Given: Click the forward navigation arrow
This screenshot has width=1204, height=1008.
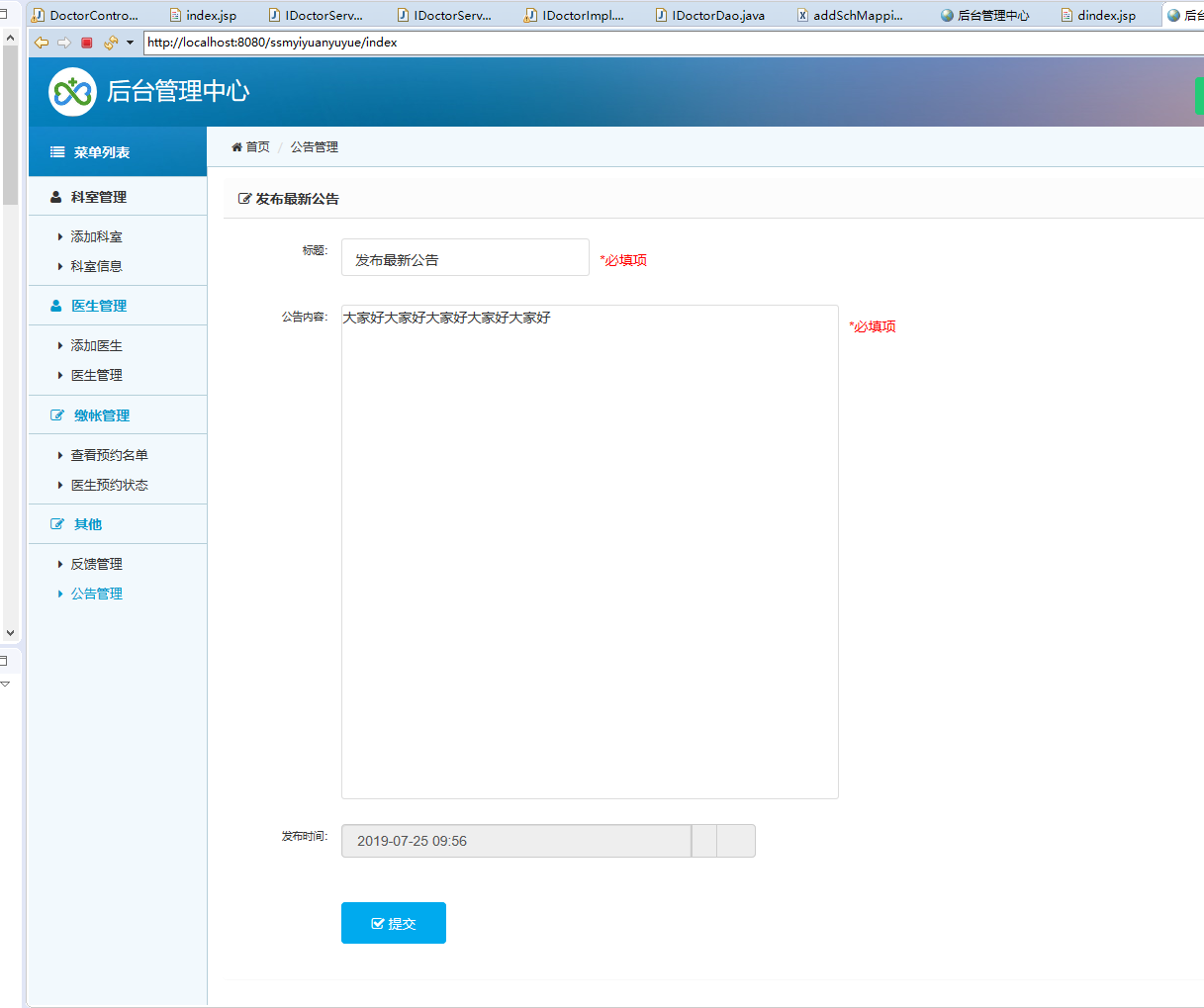Looking at the screenshot, I should (x=62, y=43).
